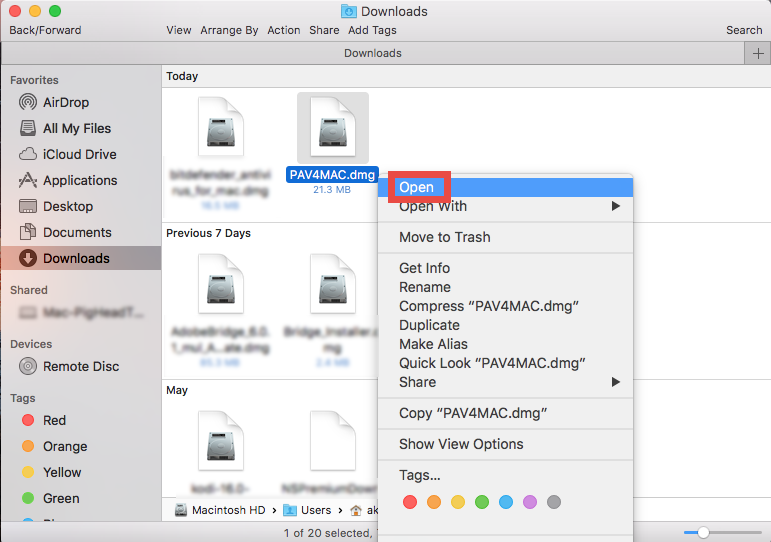Add a new tab with plus button
The height and width of the screenshot is (542, 771).
tap(758, 53)
